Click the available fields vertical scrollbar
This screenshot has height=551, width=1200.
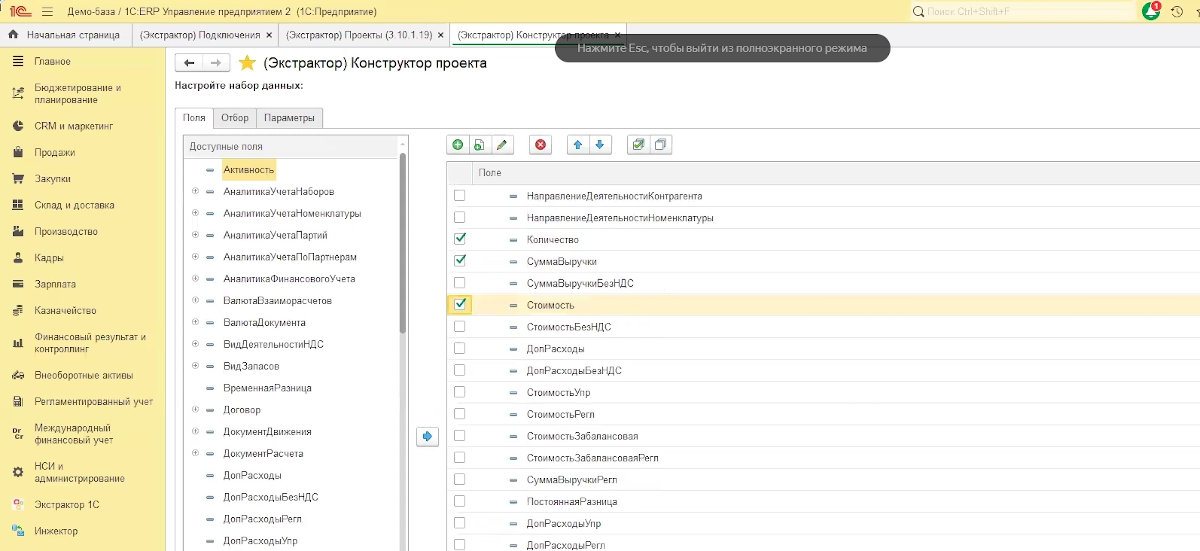404,245
